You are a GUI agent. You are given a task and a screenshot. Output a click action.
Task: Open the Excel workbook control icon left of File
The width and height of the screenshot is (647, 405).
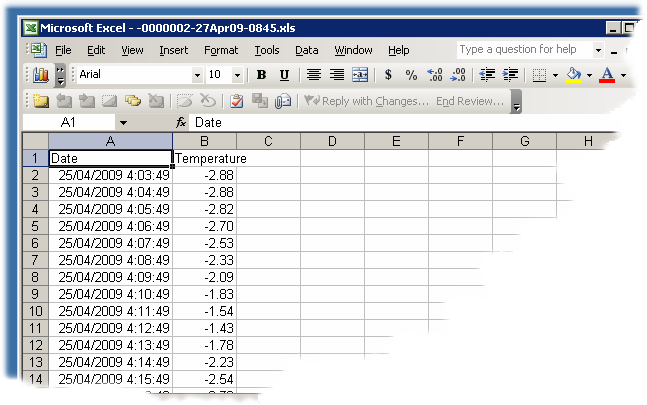tap(38, 50)
